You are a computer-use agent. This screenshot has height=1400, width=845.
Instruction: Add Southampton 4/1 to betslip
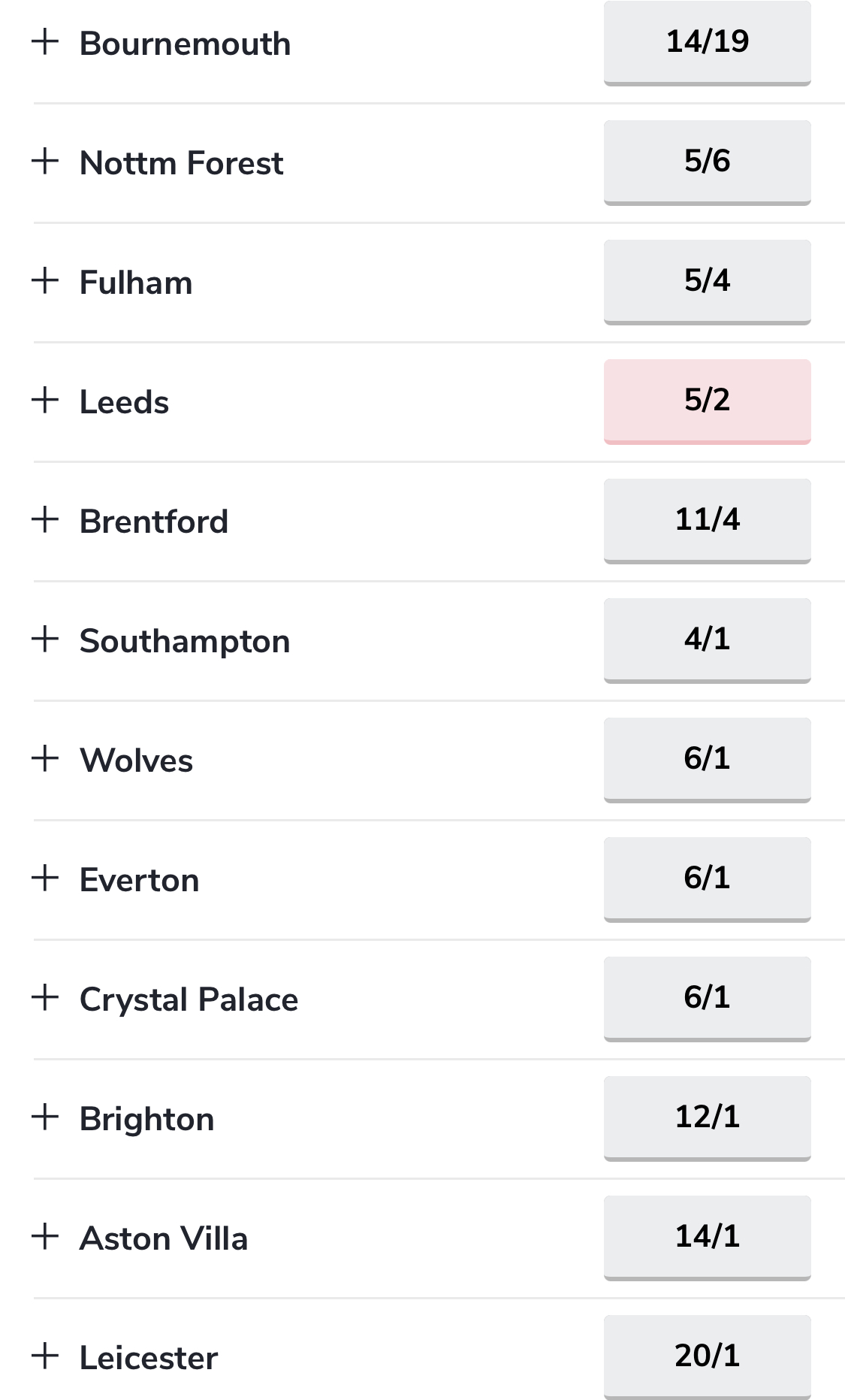708,640
